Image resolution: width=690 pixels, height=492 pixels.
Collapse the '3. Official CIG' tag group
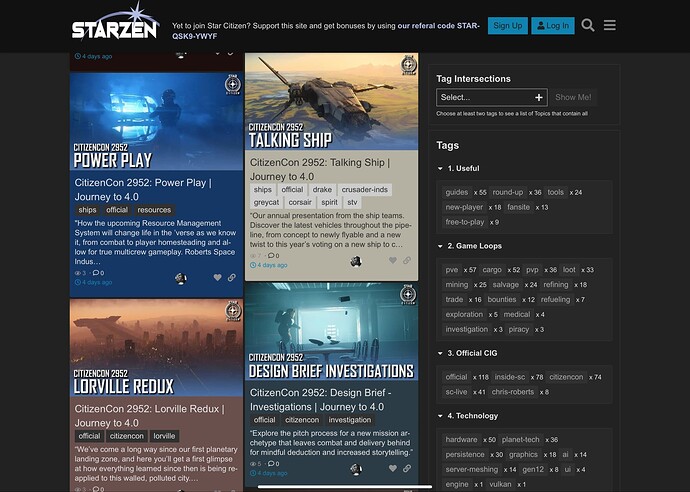(440, 353)
